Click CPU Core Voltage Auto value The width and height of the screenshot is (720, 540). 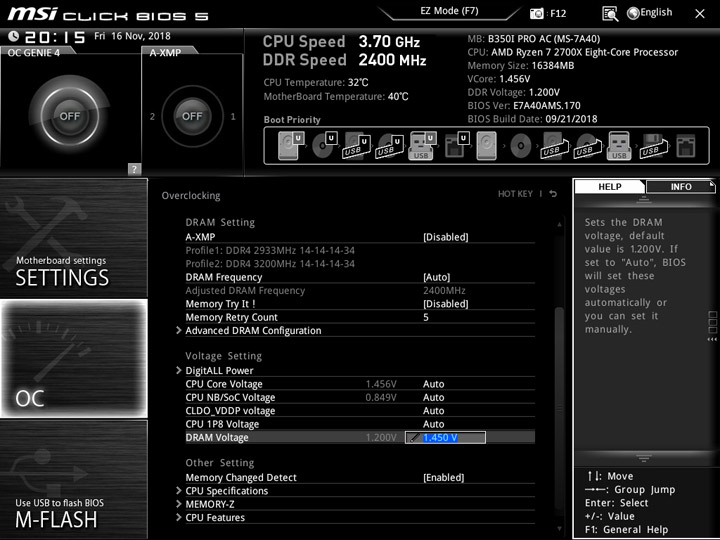433,384
